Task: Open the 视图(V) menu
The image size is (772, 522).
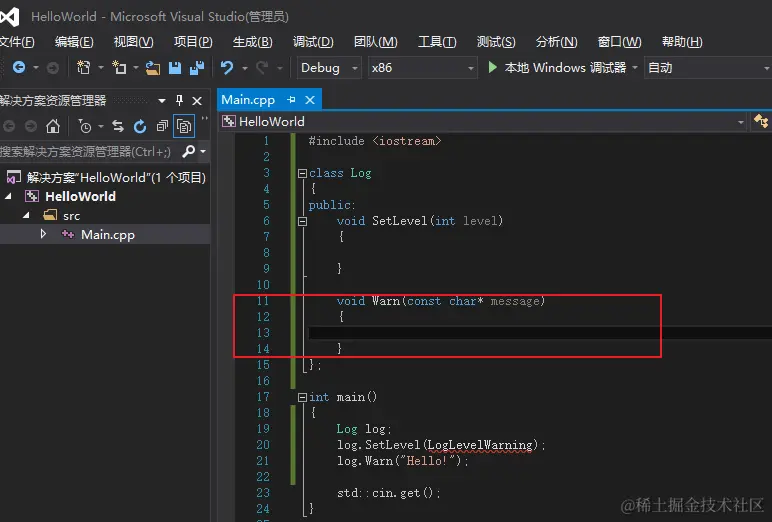Action: click(133, 42)
